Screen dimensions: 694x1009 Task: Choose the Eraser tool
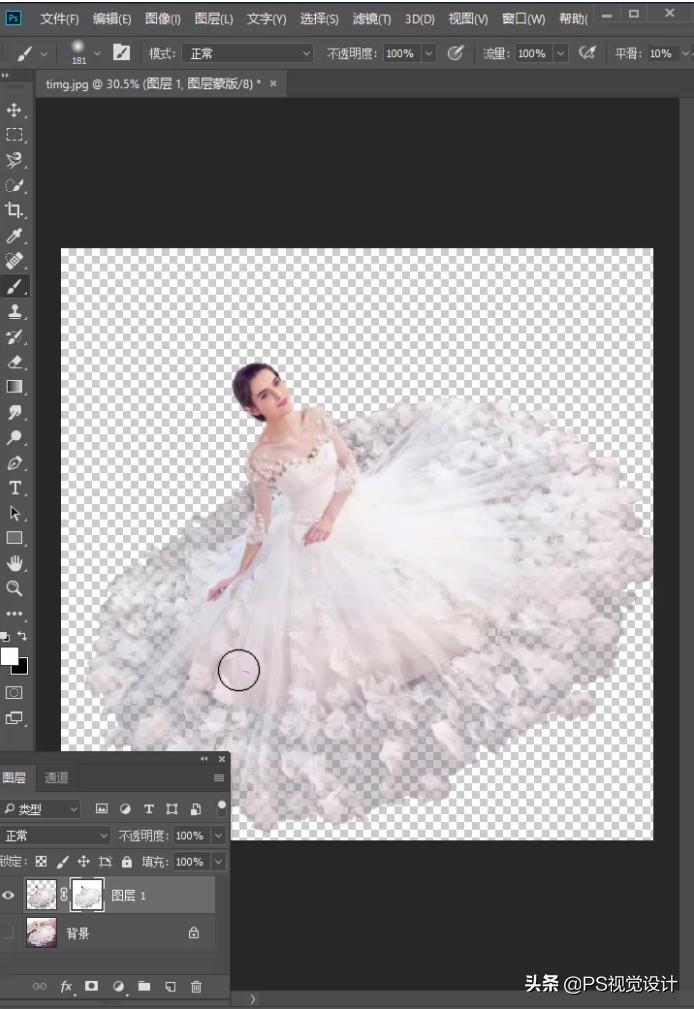click(x=14, y=362)
